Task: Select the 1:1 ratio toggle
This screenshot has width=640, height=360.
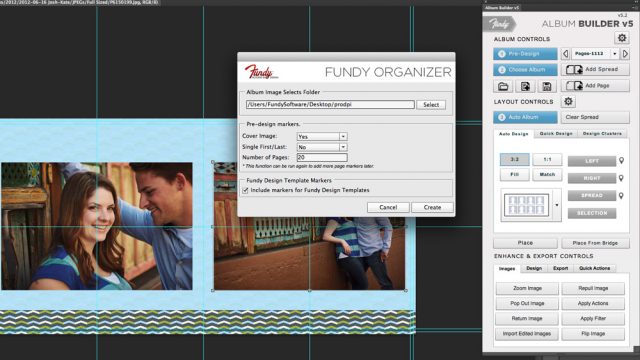Action: point(547,160)
